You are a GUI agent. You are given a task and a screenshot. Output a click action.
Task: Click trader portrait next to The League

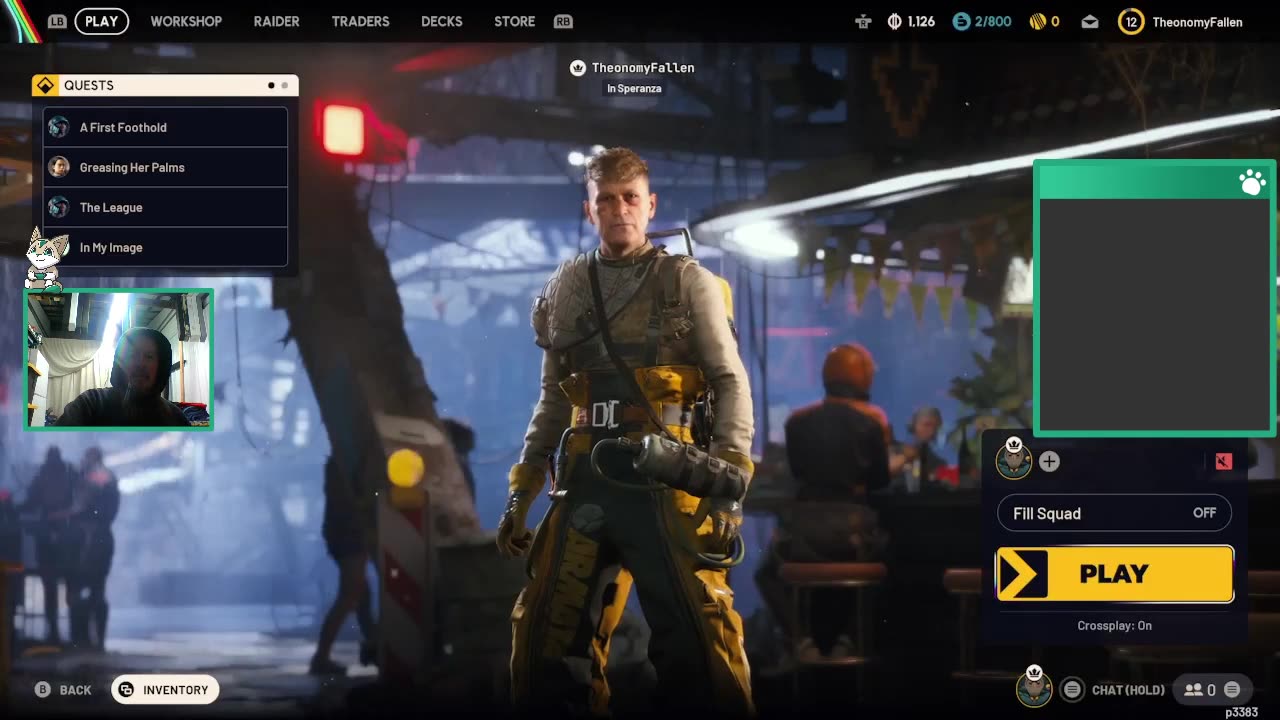point(59,207)
